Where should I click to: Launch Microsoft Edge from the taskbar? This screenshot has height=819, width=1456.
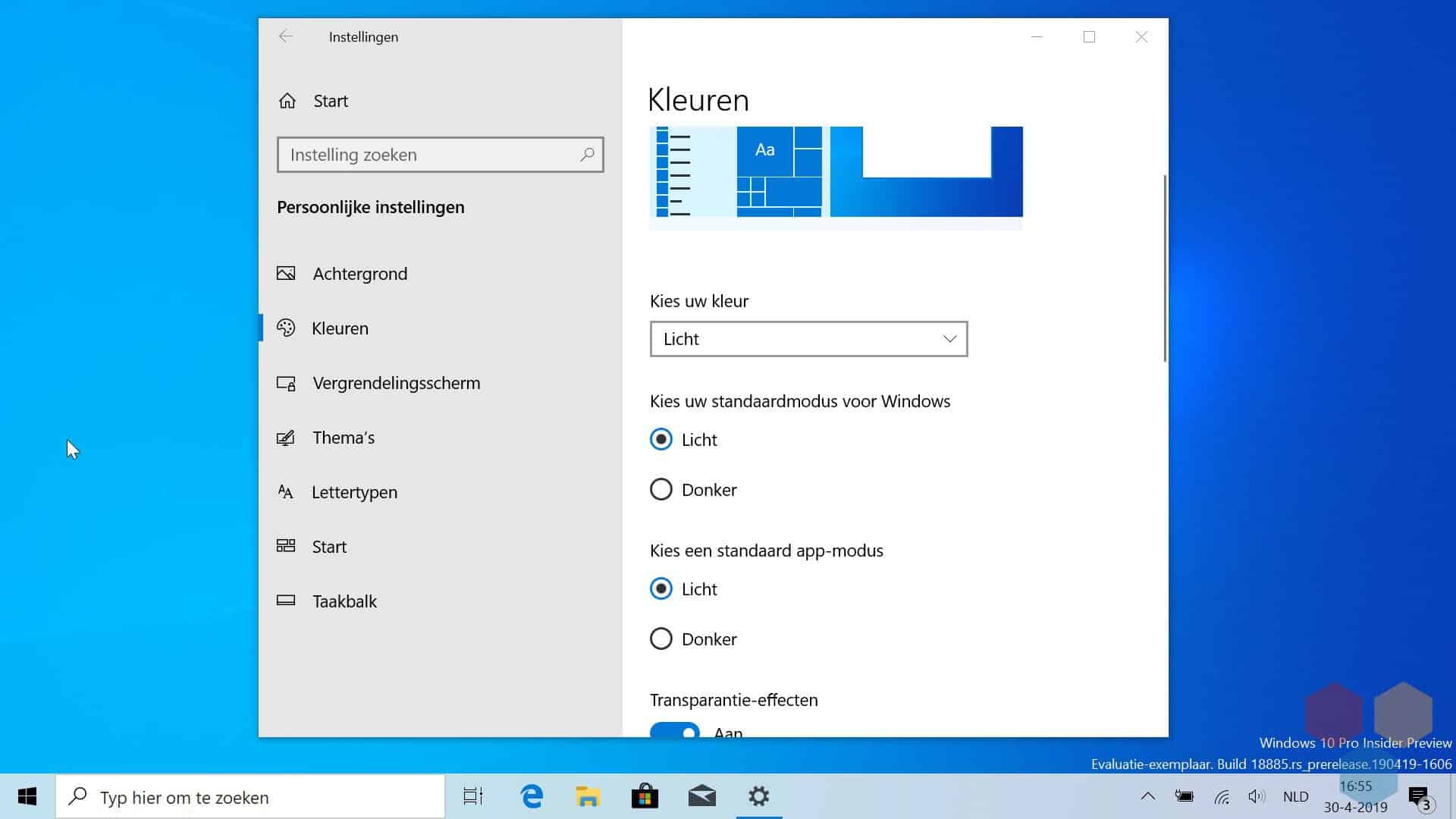[x=532, y=796]
